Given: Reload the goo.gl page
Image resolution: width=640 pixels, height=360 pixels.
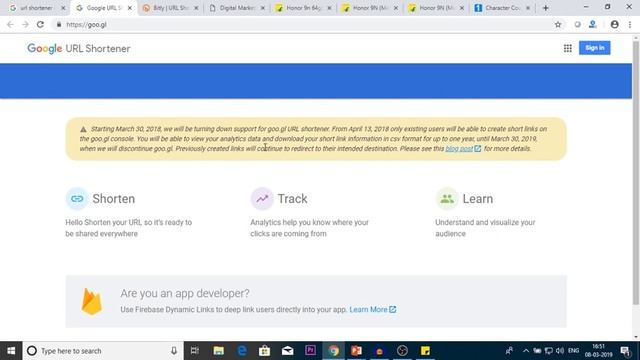Looking at the screenshot, I should coord(40,24).
